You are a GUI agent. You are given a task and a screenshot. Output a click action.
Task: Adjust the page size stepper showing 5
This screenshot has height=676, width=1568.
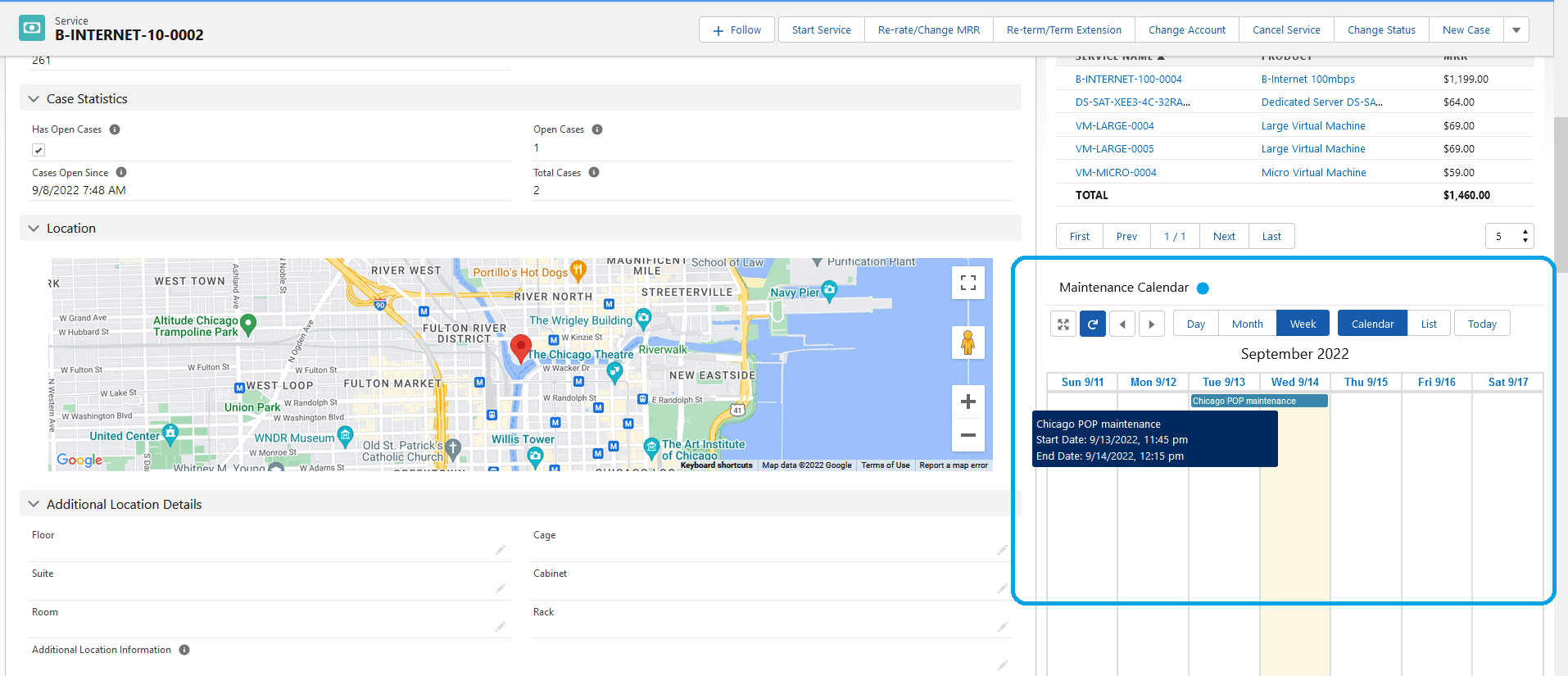pyautogui.click(x=1525, y=236)
